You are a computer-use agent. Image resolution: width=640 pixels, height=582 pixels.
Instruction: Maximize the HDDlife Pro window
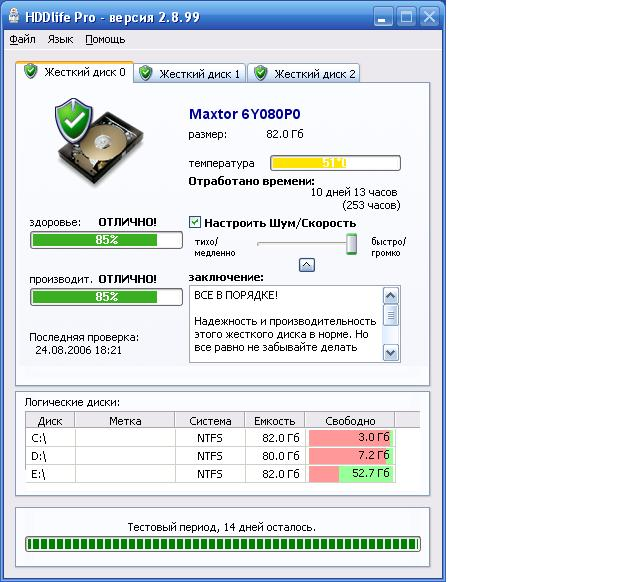click(406, 17)
